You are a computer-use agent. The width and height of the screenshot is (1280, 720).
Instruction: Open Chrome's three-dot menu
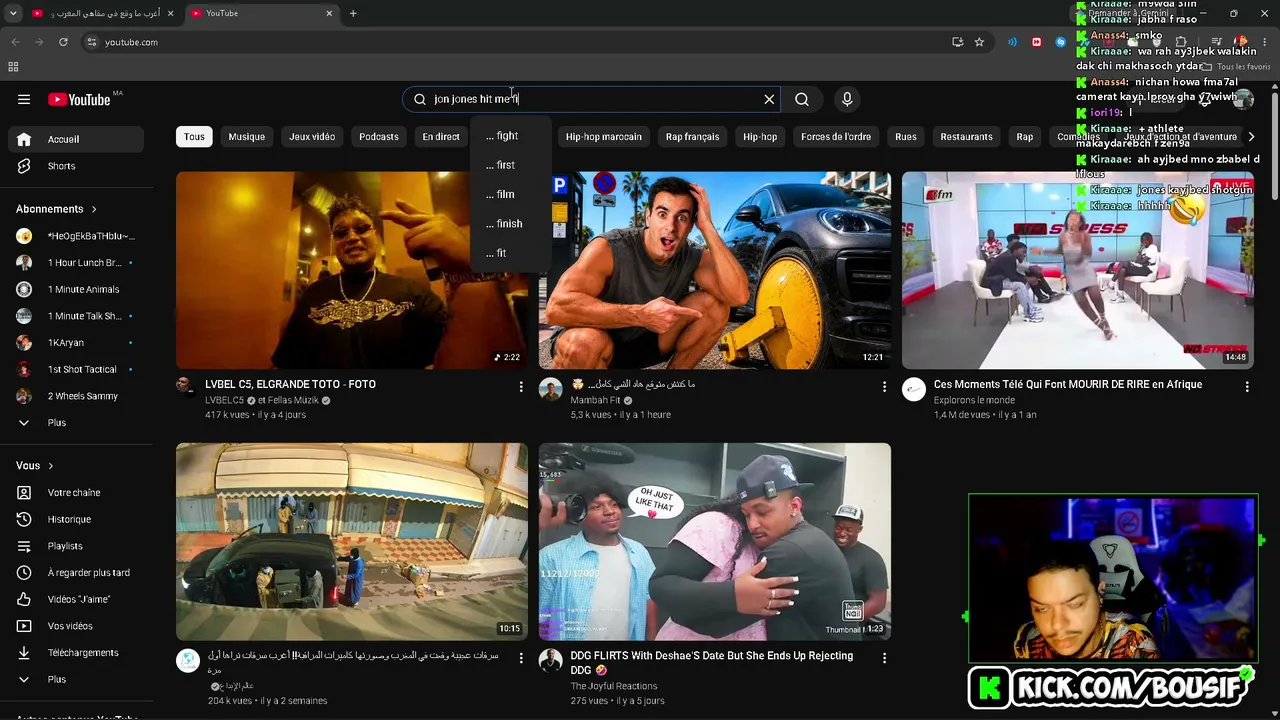click(1265, 42)
